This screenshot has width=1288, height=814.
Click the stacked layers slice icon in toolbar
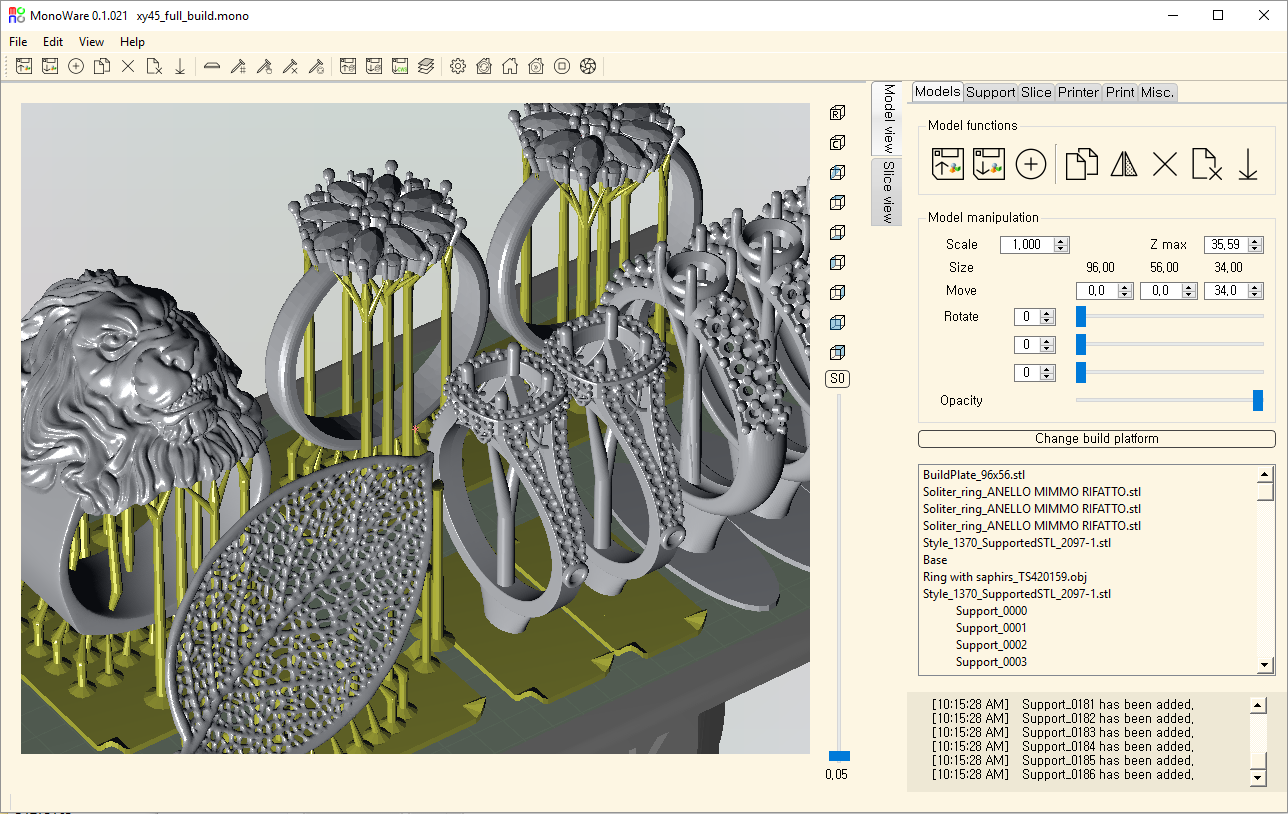[x=426, y=66]
